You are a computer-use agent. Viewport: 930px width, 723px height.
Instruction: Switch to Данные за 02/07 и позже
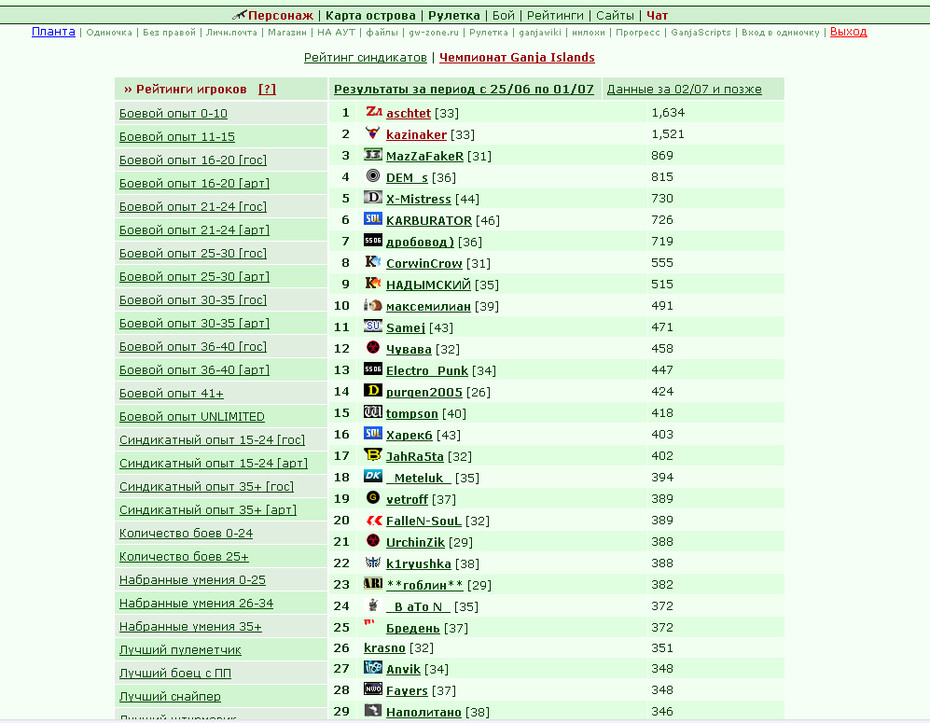[684, 89]
